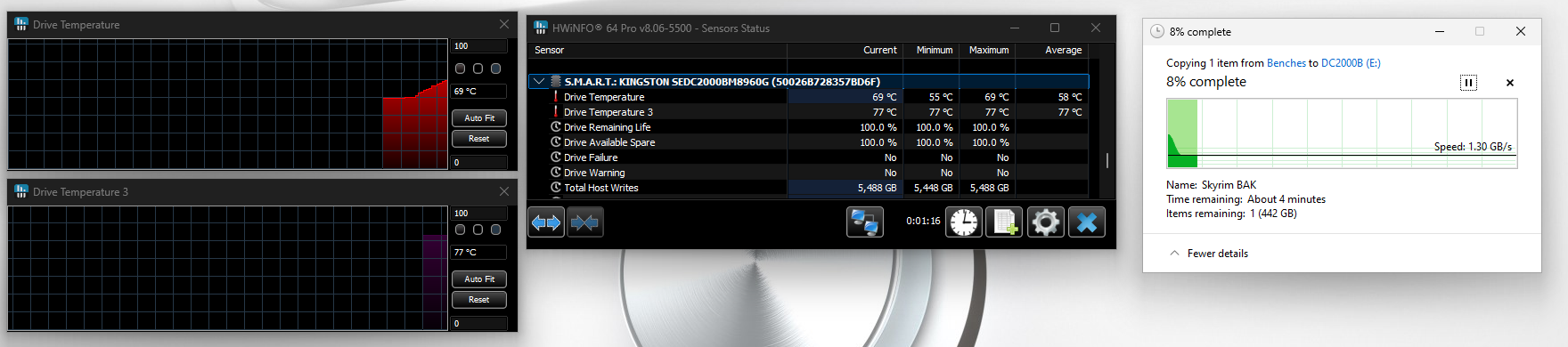Click the clock reset-timer button beside 0:01:16

point(963,222)
